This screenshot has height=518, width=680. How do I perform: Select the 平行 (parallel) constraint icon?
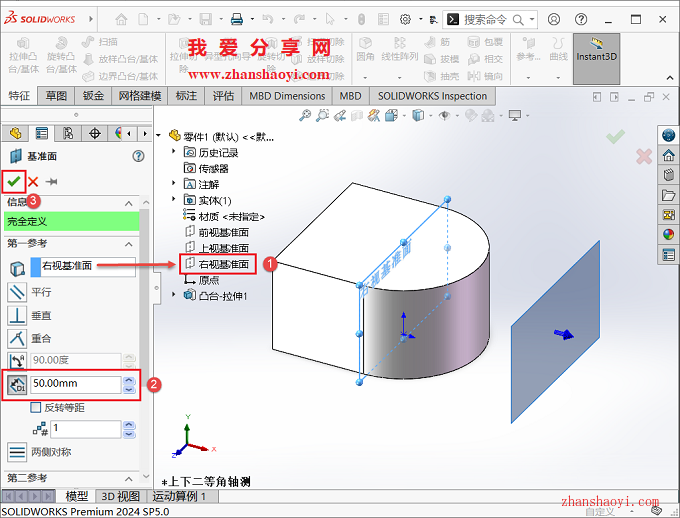17,292
